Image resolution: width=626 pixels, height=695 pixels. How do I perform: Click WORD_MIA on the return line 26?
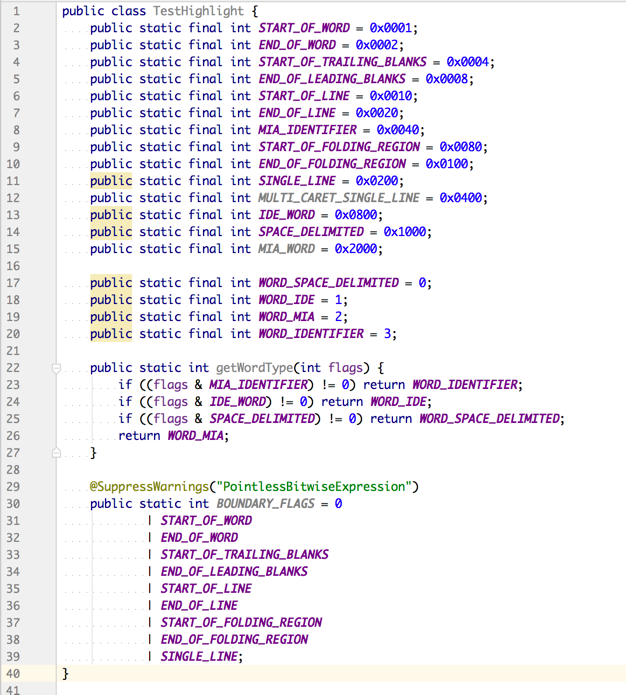tap(196, 436)
